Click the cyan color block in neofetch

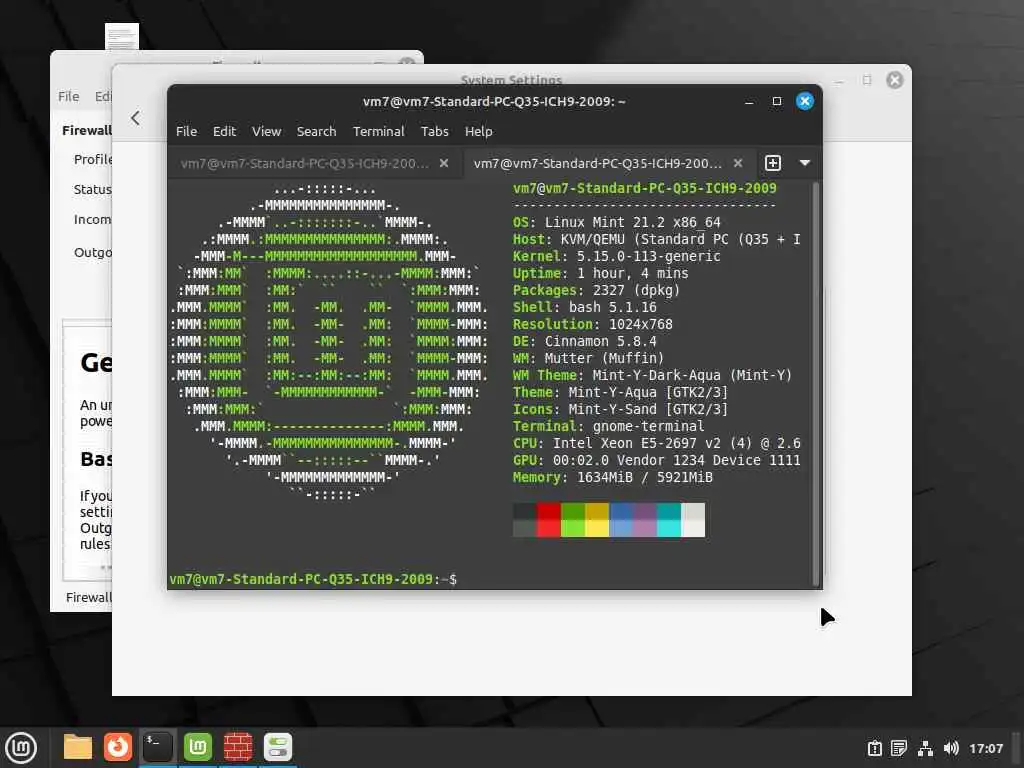coord(669,520)
